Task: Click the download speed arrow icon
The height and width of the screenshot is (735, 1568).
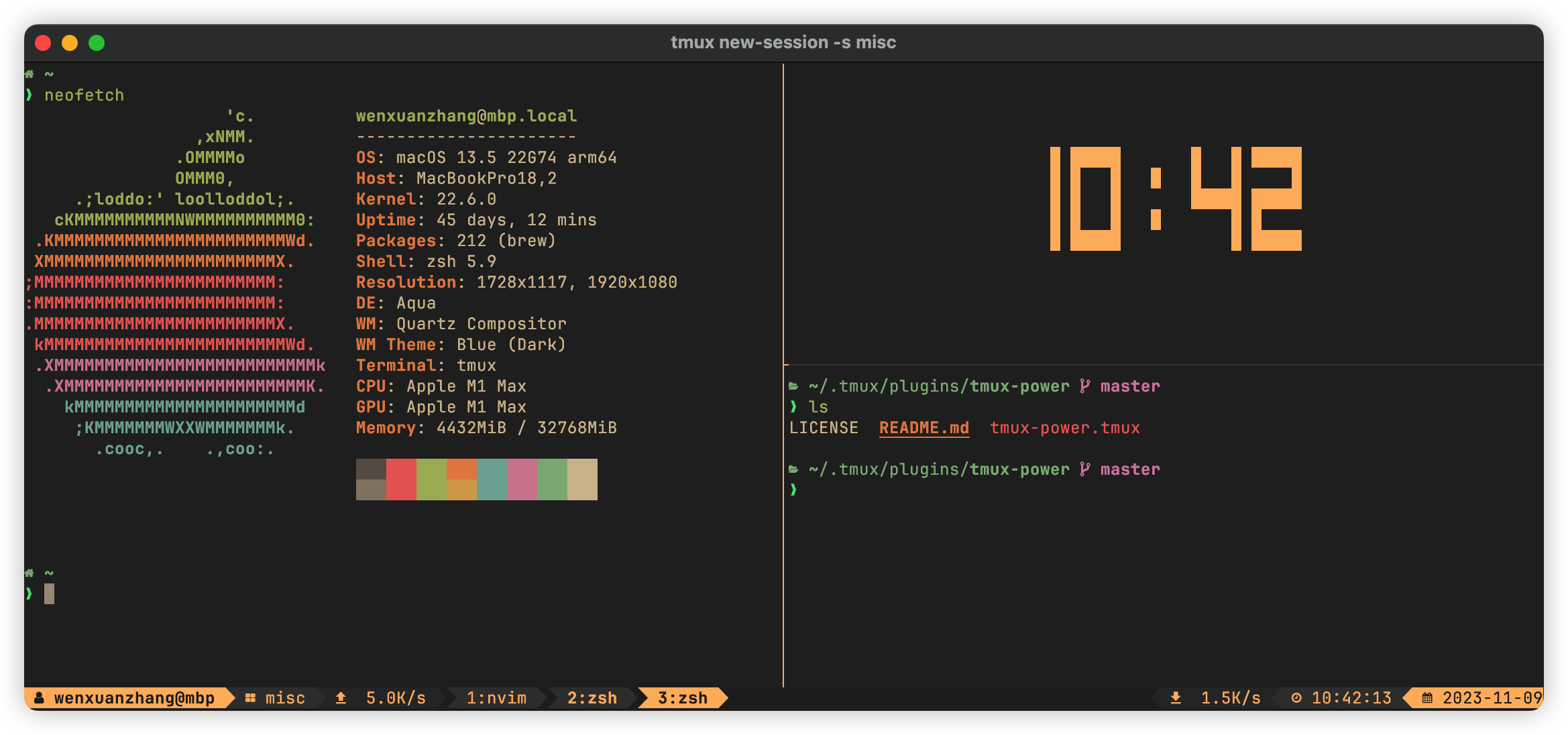Action: point(1176,698)
